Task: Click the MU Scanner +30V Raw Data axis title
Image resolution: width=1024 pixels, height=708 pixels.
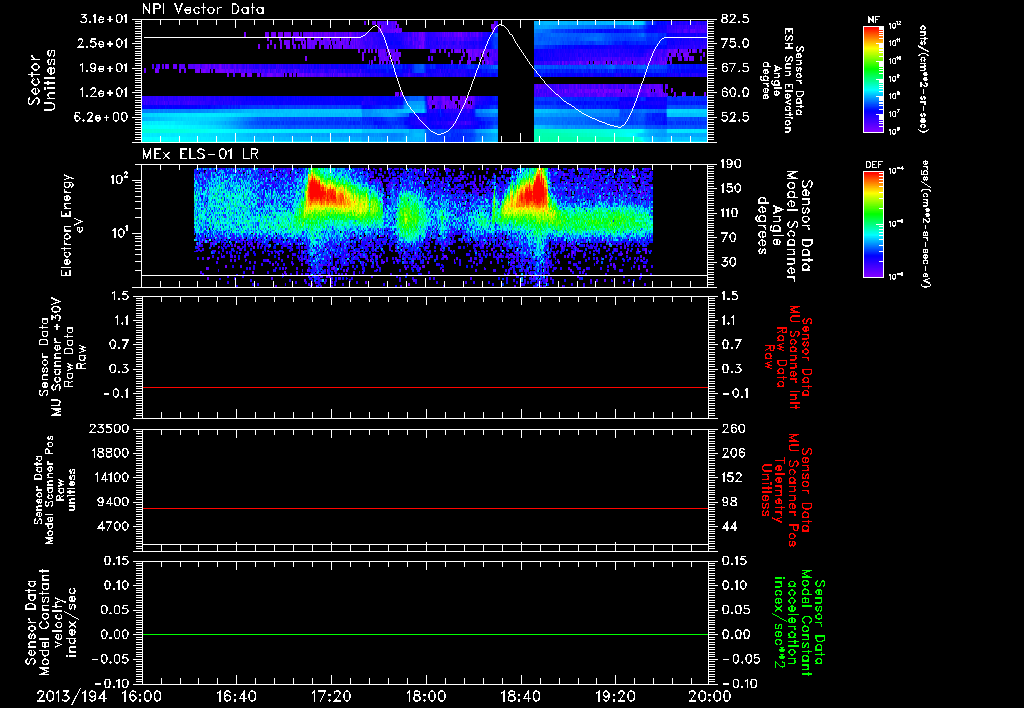Action: [x=63, y=357]
